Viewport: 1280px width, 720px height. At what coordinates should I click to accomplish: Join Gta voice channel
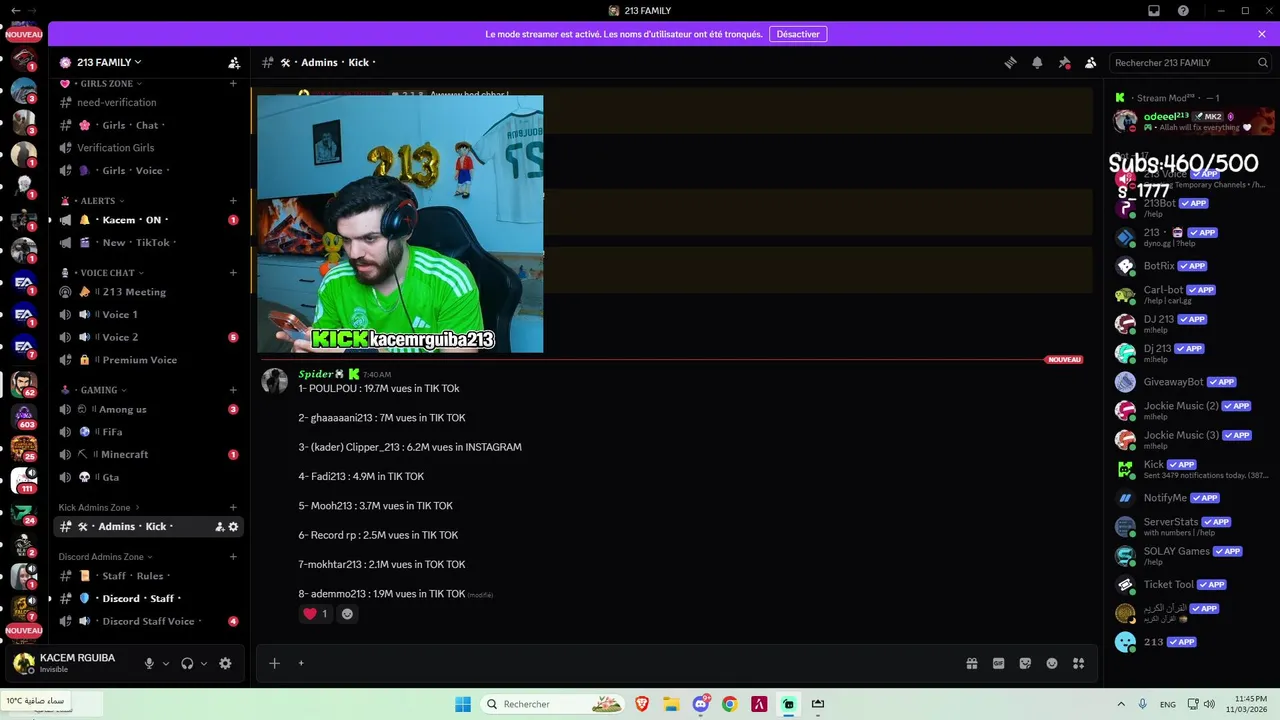[148, 477]
